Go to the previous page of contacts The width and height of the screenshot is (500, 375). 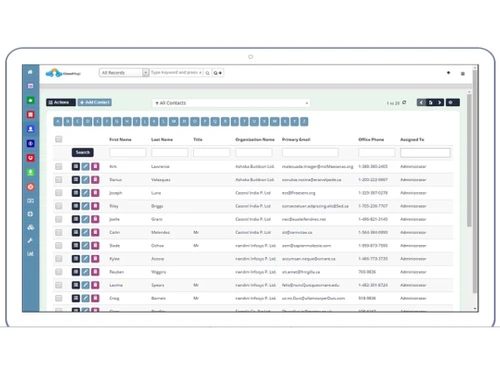tap(421, 102)
